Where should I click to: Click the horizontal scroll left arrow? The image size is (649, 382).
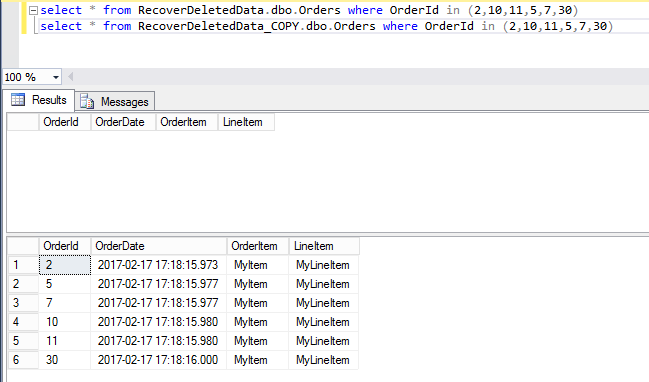pos(71,77)
